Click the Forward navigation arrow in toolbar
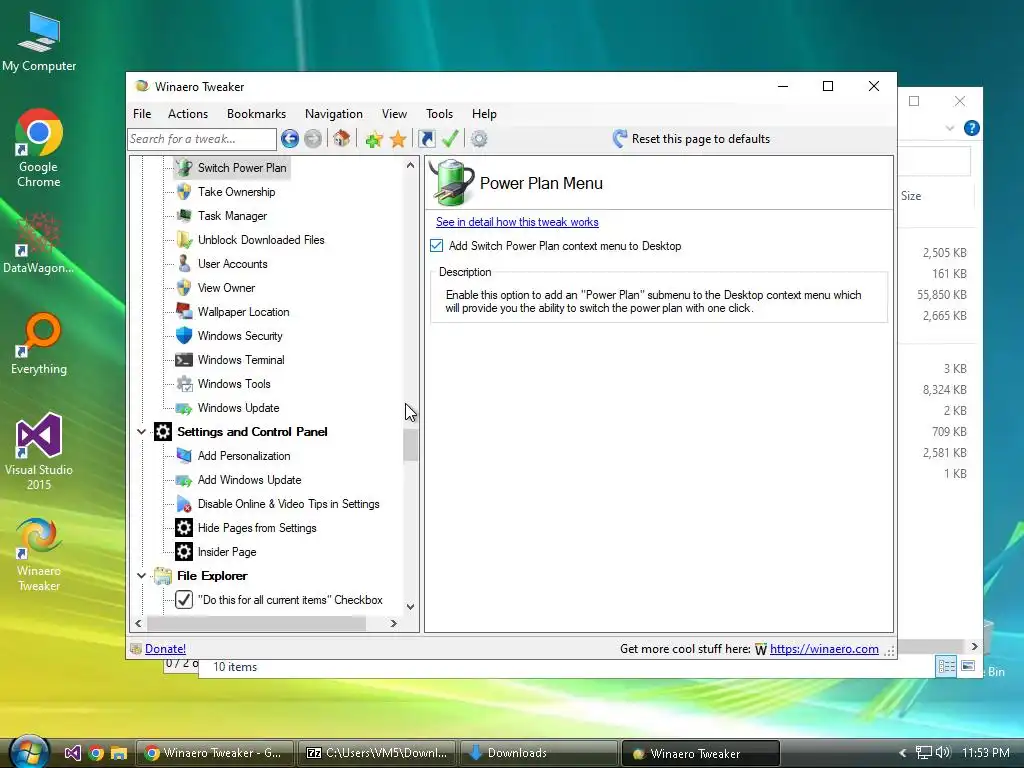This screenshot has width=1024, height=768. (x=313, y=138)
